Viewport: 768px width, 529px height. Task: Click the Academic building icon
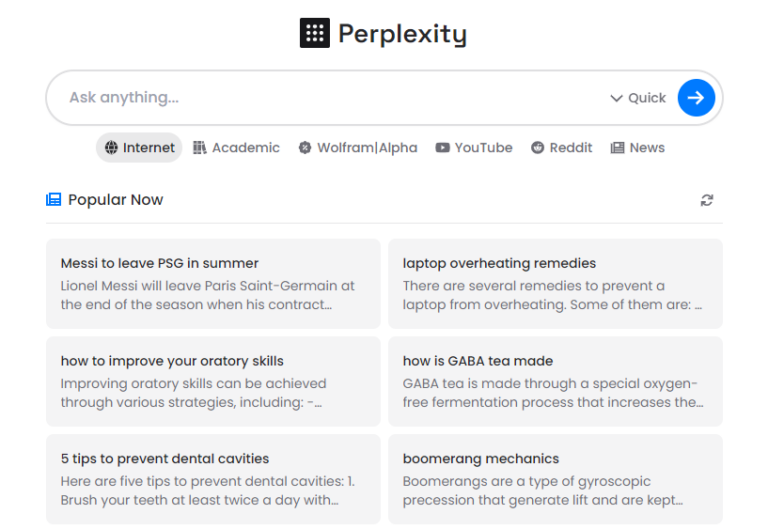tap(200, 148)
